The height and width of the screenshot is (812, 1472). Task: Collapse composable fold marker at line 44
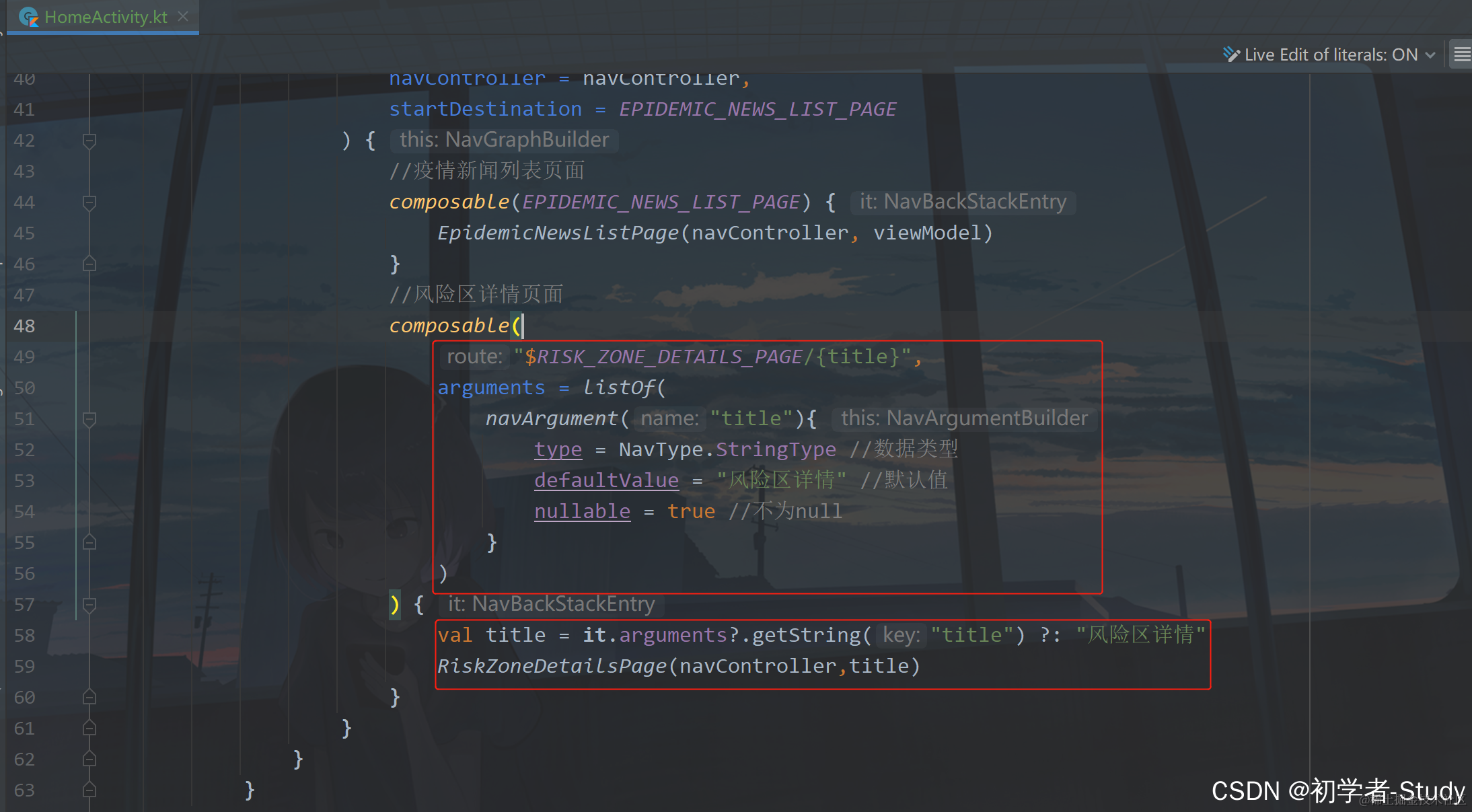point(89,202)
